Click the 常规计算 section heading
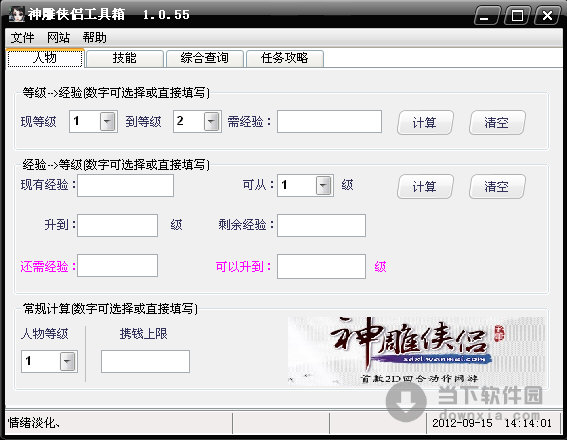This screenshot has height=440, width=567. (x=110, y=309)
